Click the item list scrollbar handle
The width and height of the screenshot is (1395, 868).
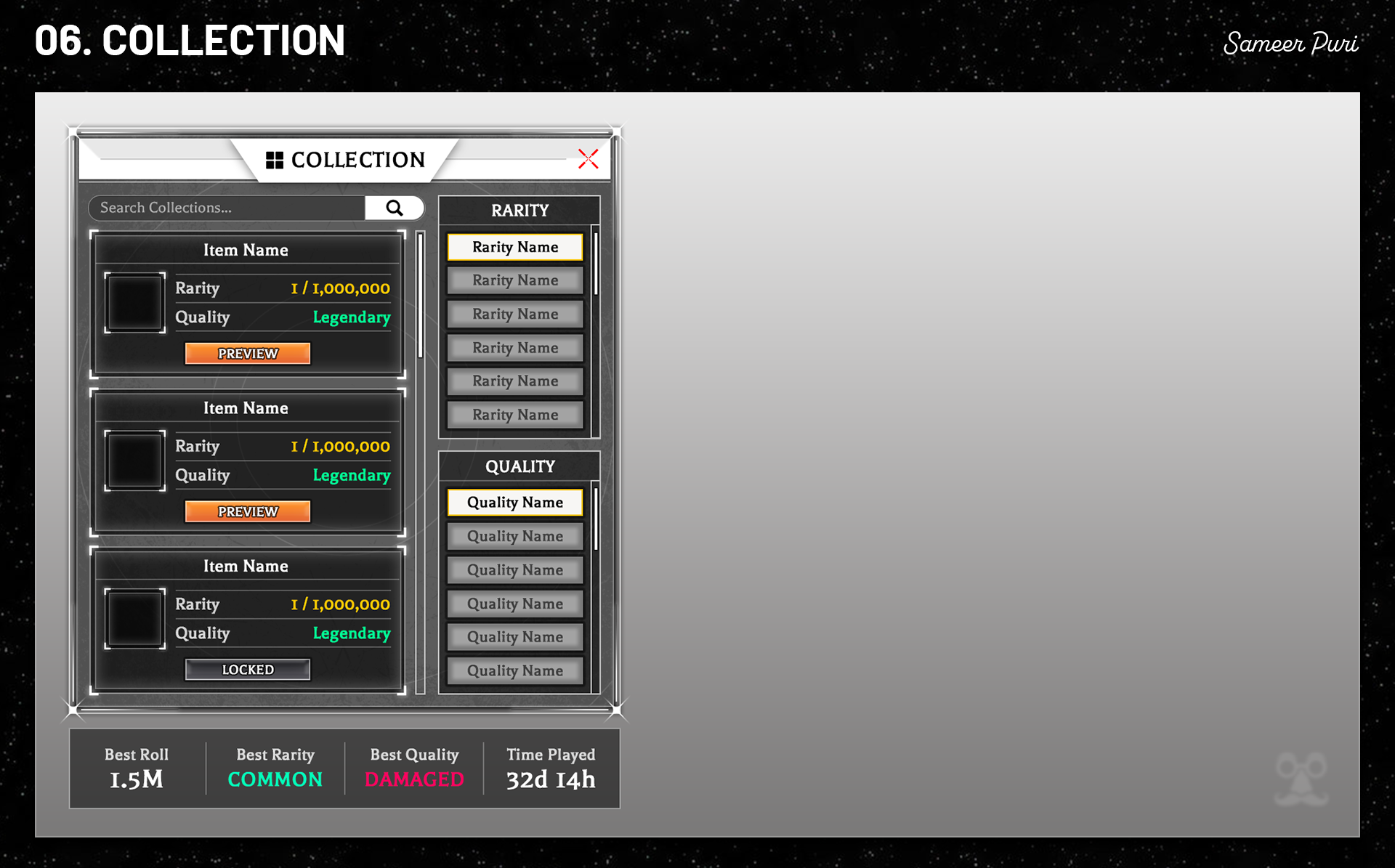[x=420, y=294]
